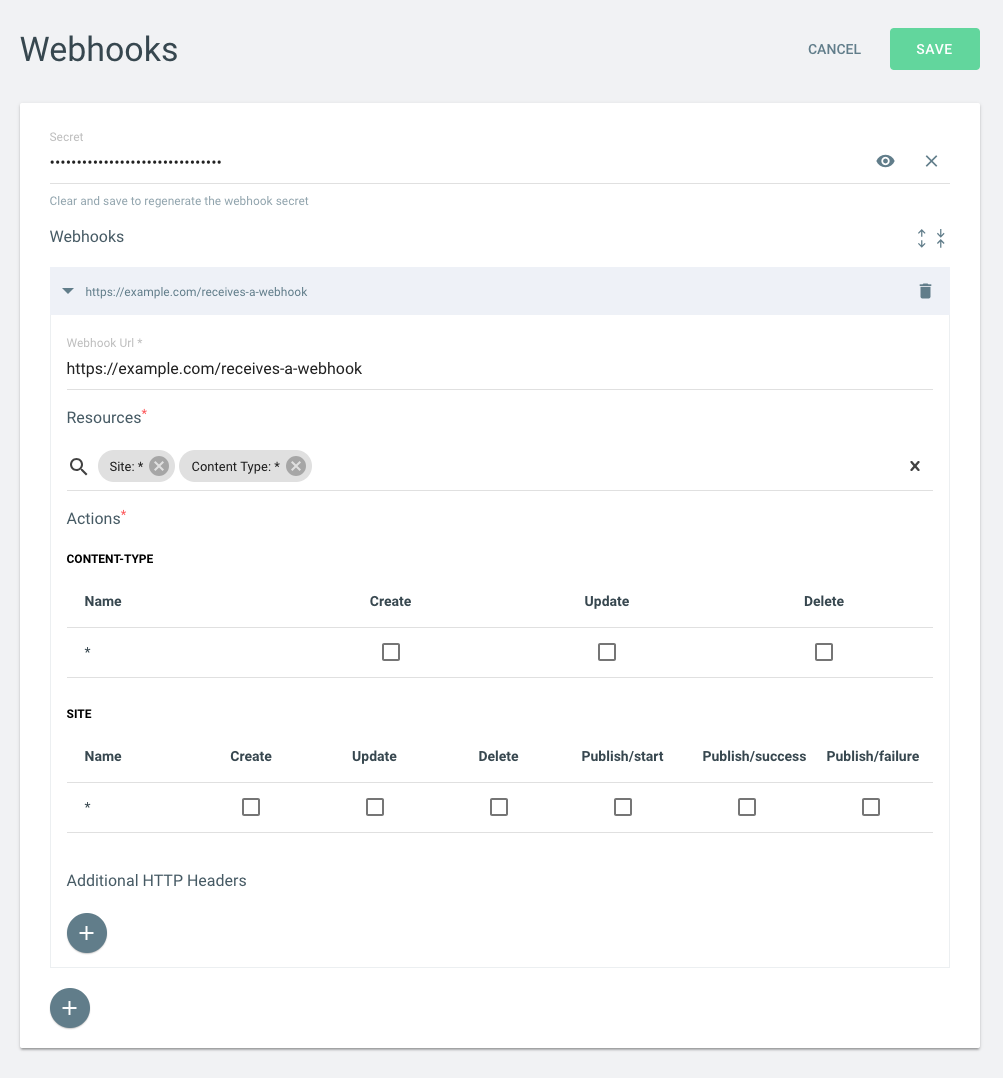Add an additional HTTP header
Viewport: 1003px width, 1078px height.
pos(87,933)
